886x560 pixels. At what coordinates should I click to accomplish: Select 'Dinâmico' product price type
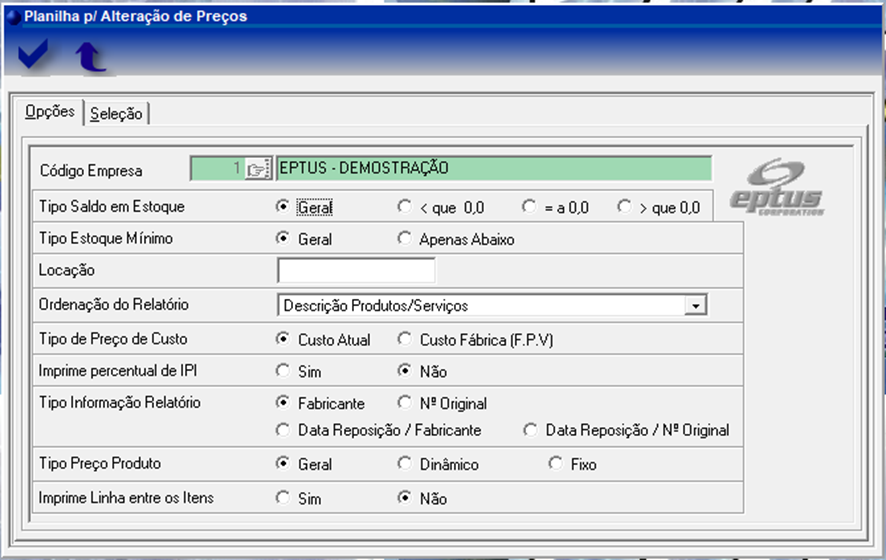pos(404,464)
